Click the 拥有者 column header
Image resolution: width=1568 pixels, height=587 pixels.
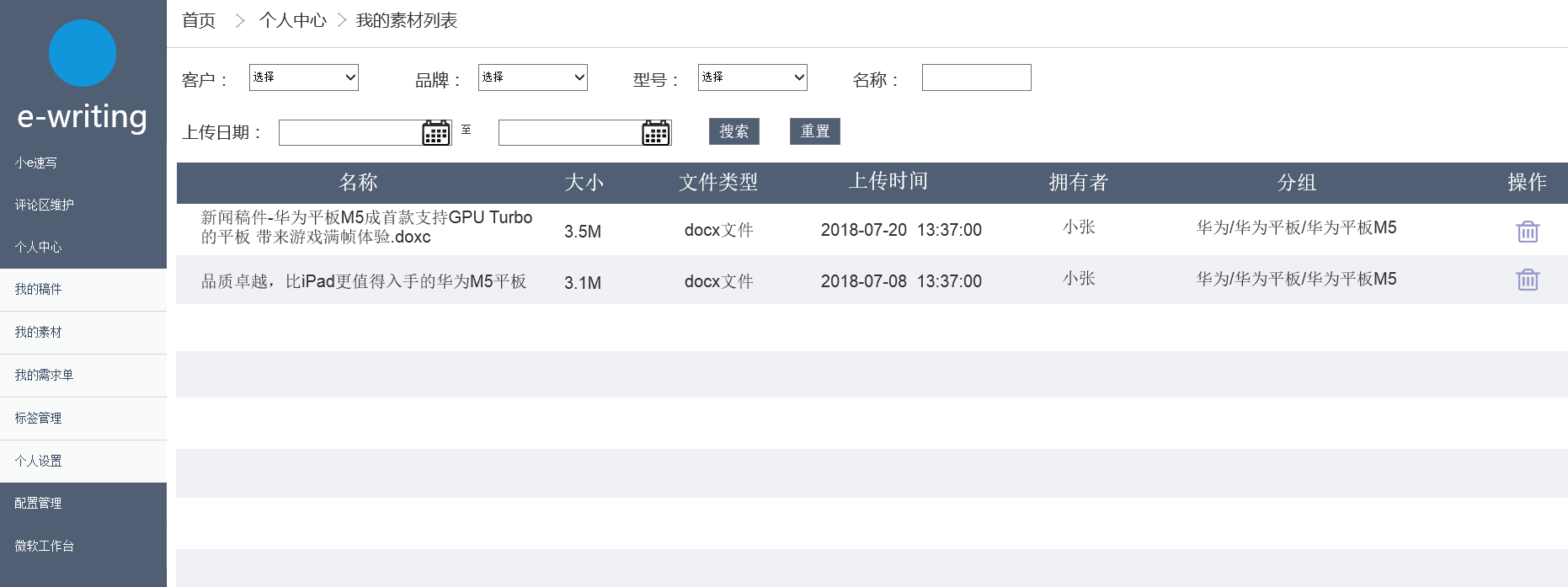pyautogui.click(x=1079, y=182)
